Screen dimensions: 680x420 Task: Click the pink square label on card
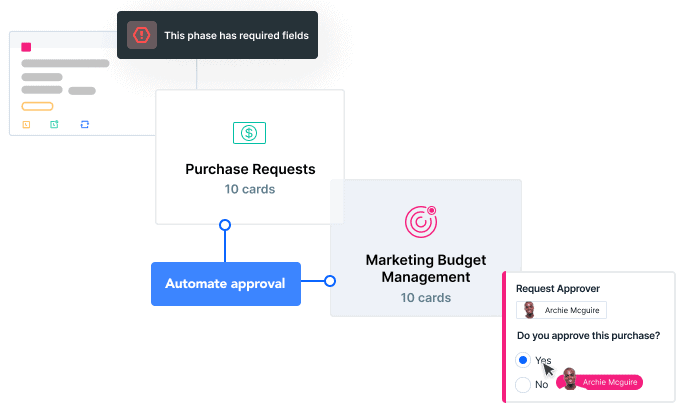point(26,47)
